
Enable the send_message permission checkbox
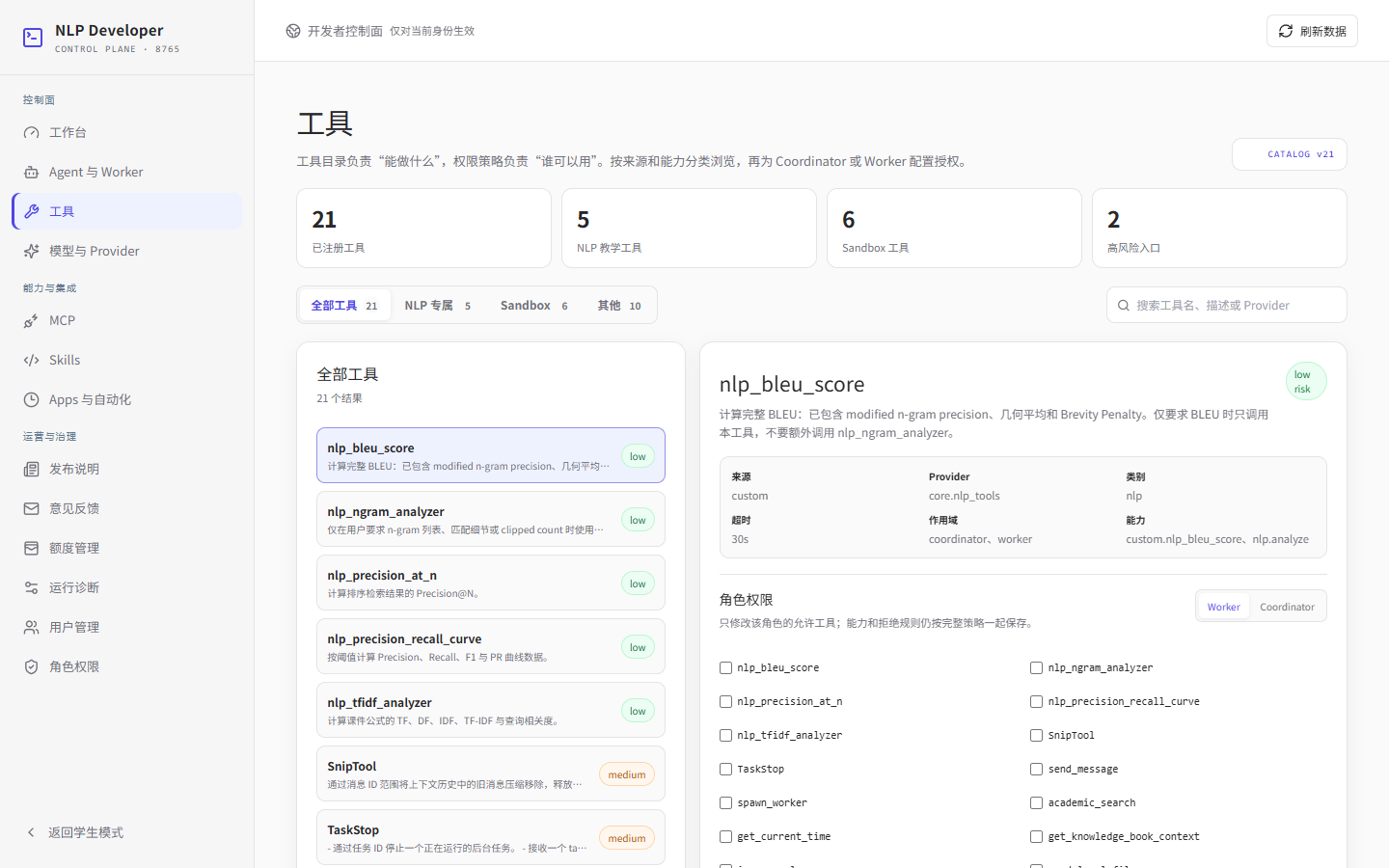pos(1036,769)
